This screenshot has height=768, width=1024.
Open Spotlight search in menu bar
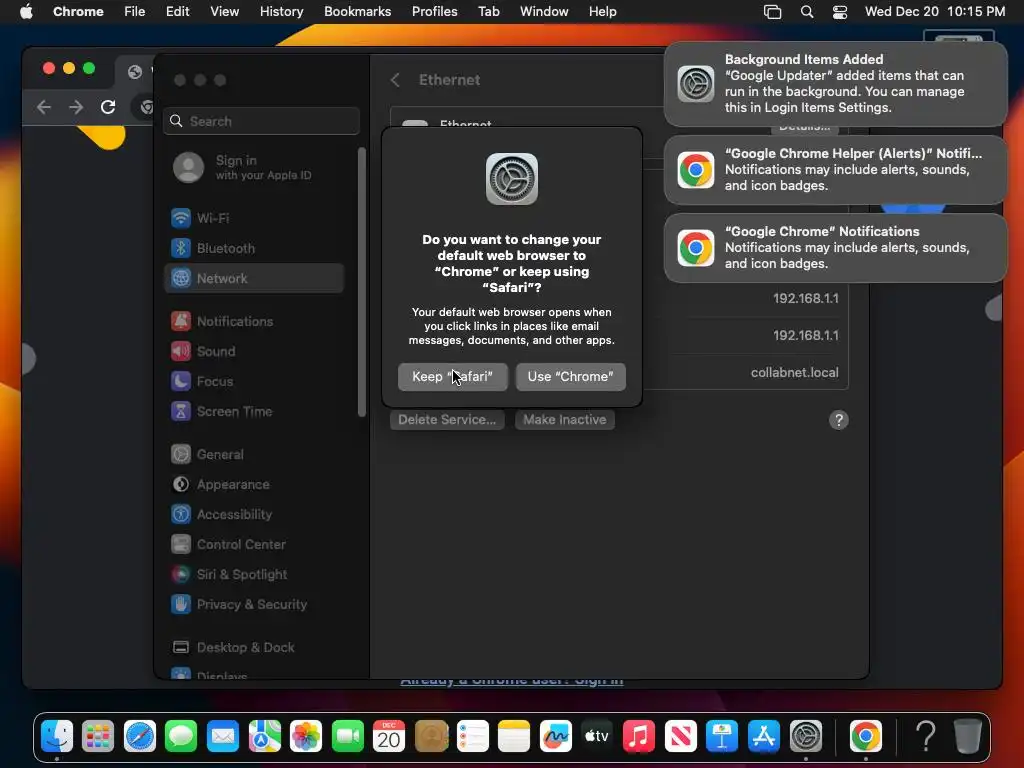coord(807,12)
